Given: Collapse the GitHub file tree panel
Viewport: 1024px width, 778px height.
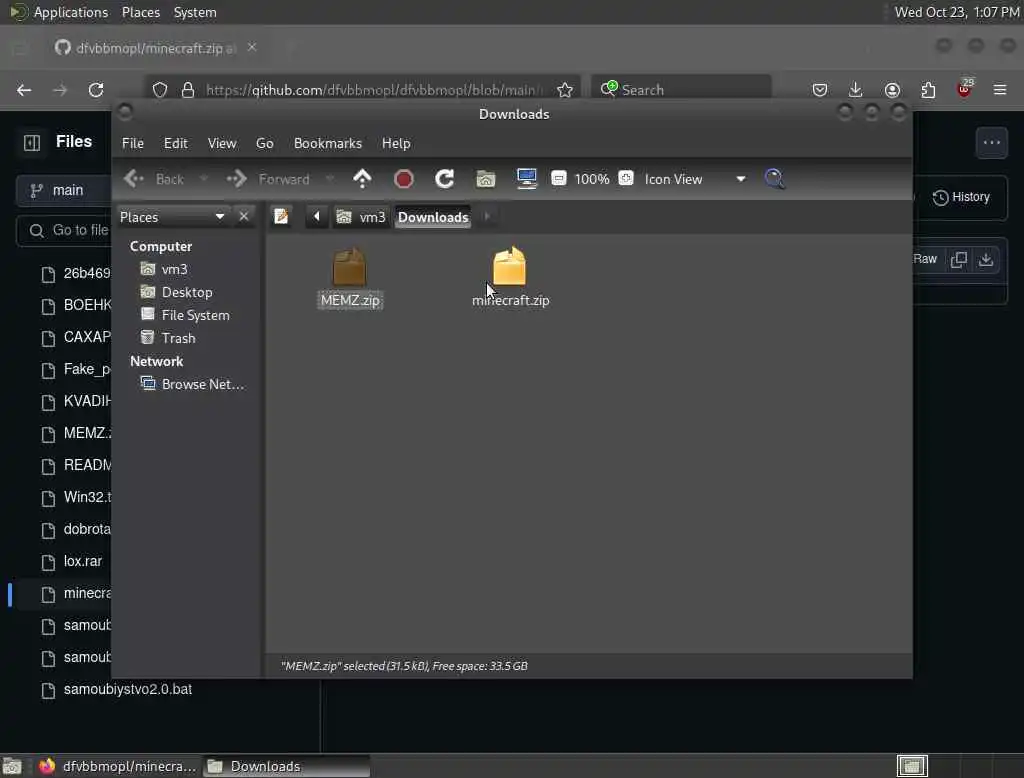Looking at the screenshot, I should click(31, 142).
